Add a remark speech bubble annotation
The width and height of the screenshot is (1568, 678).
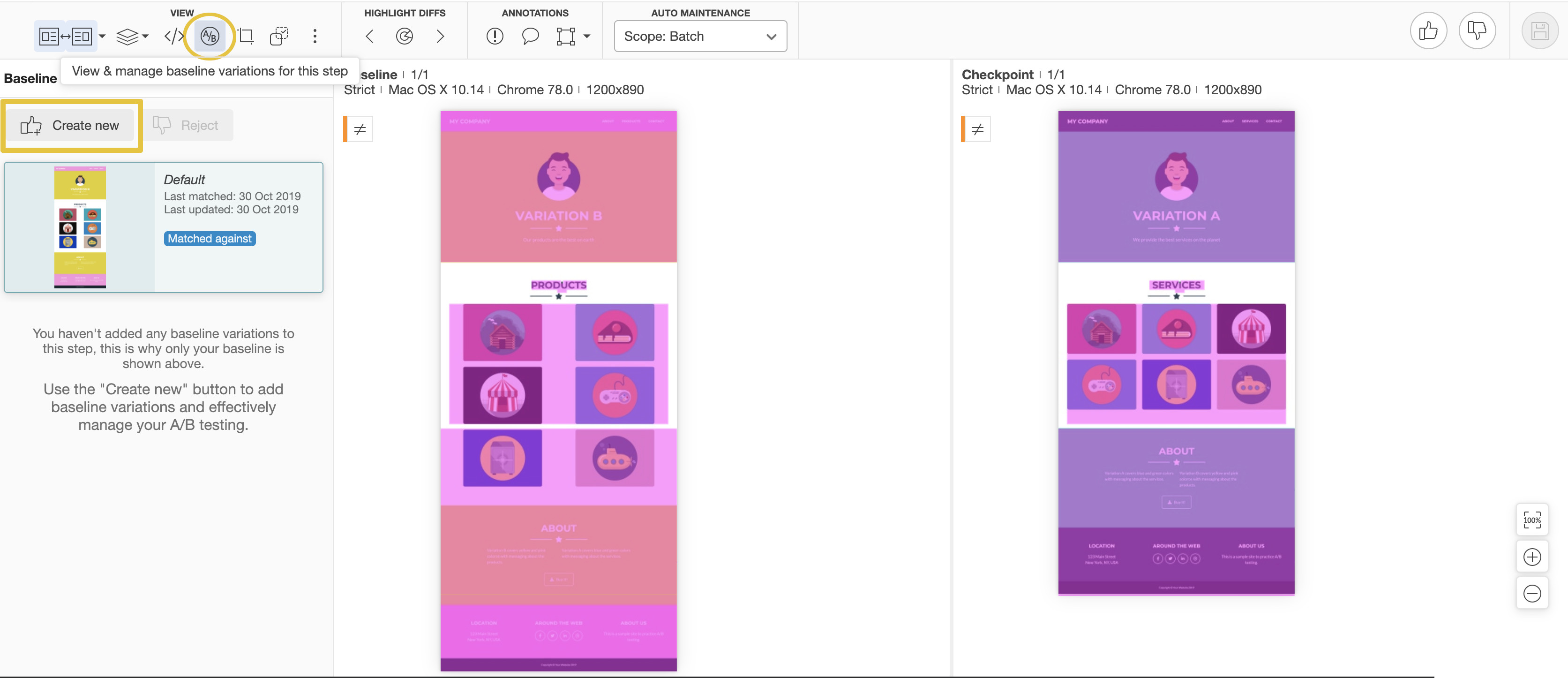tap(530, 37)
